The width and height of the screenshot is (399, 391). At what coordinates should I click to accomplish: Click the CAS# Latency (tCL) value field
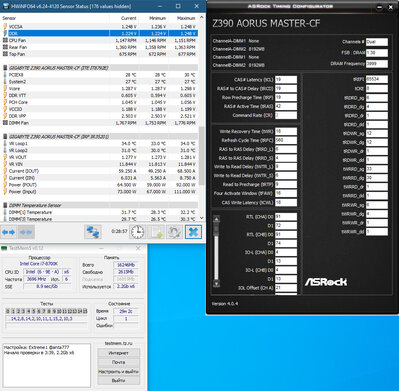pos(286,80)
